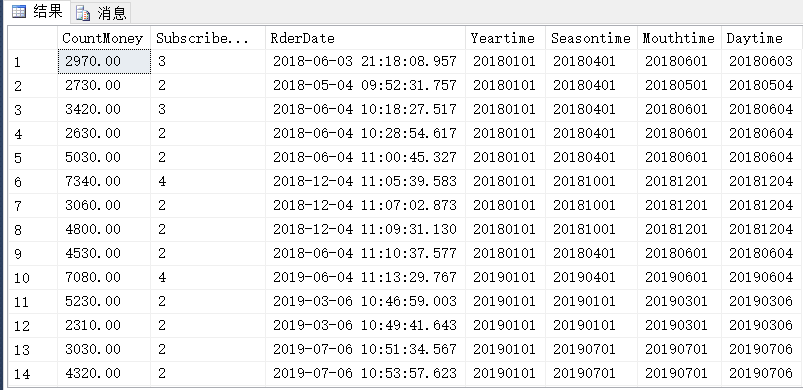Screen dimensions: 803x390
Task: Click the document icon on 消息 tab
Action: tap(82, 13)
